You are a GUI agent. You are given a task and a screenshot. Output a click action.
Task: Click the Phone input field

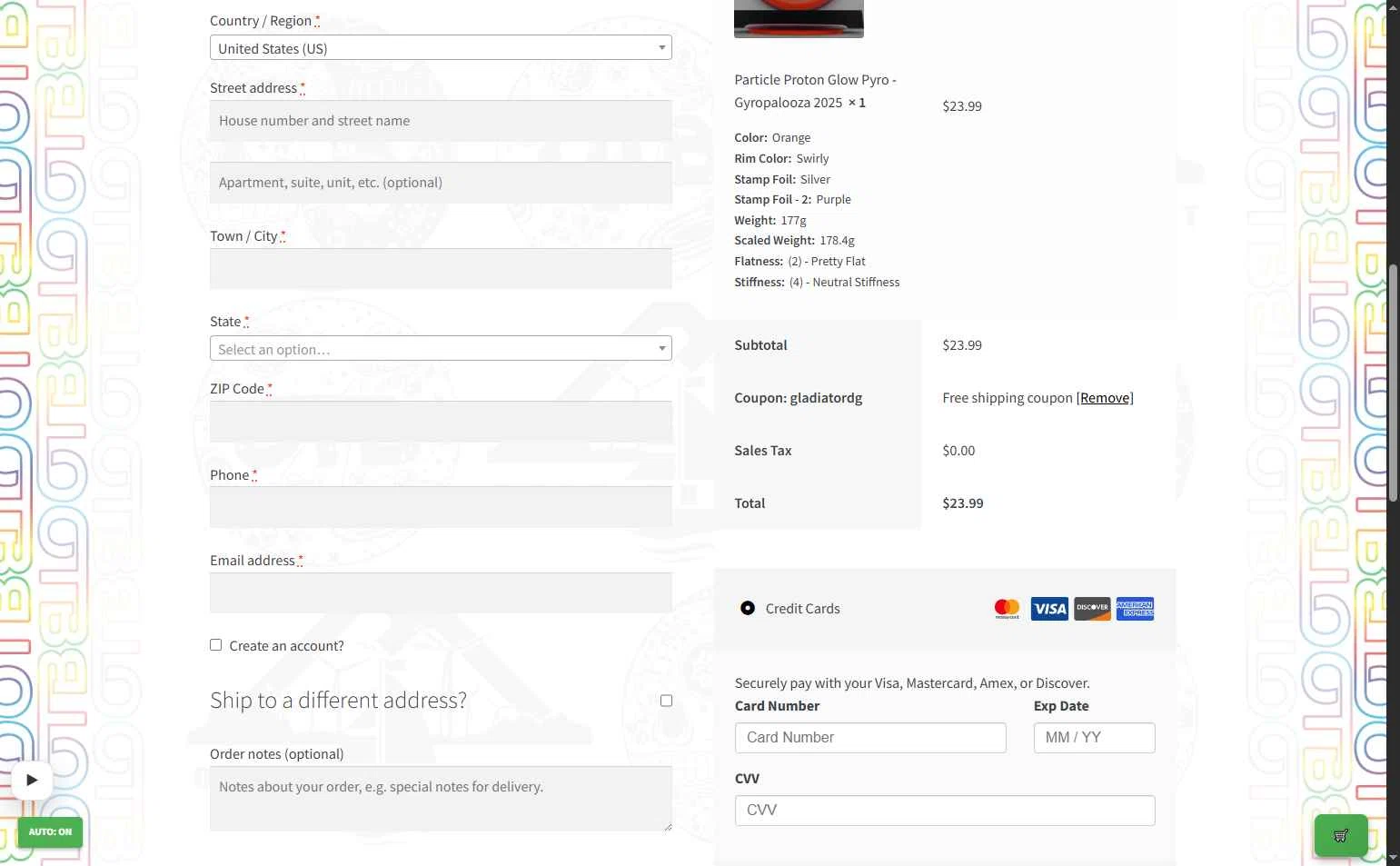(x=441, y=507)
